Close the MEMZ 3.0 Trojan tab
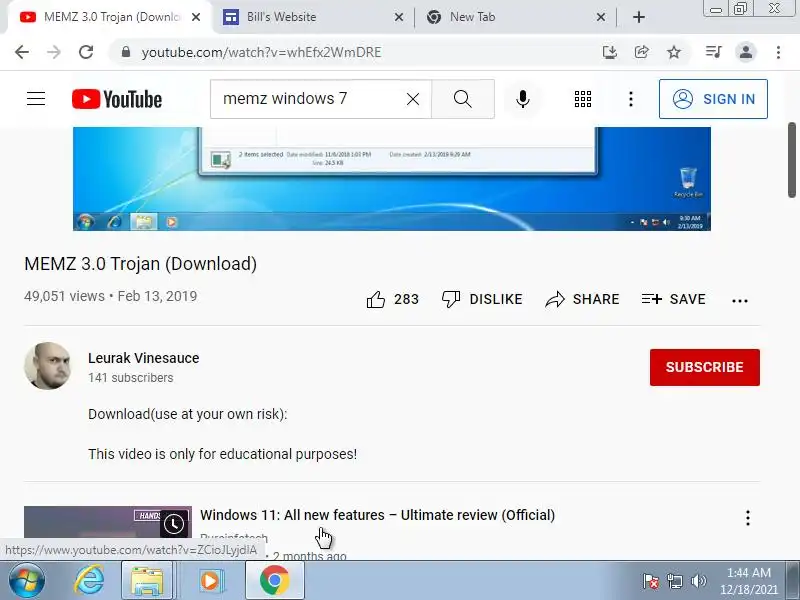Image resolution: width=800 pixels, height=600 pixels. [x=196, y=17]
